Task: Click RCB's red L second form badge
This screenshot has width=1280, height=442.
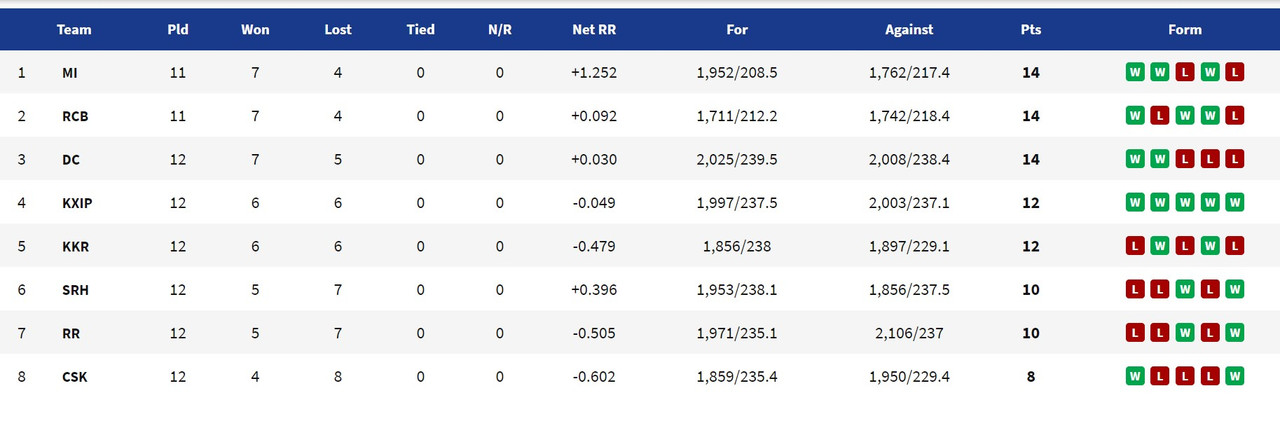Action: pyautogui.click(x=1160, y=116)
